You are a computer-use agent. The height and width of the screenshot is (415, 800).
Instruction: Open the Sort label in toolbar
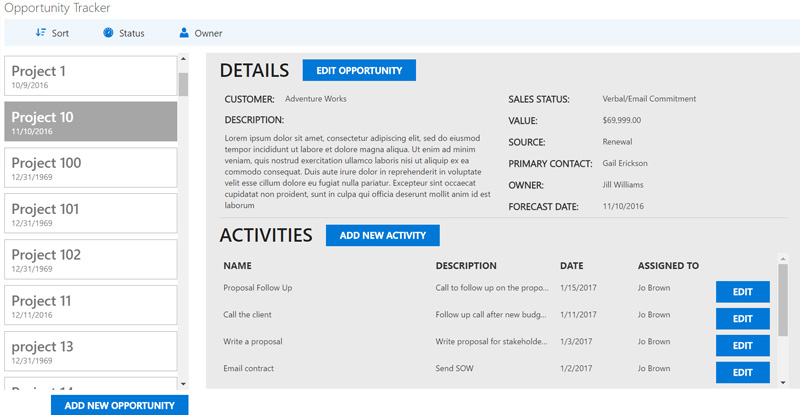pos(60,33)
